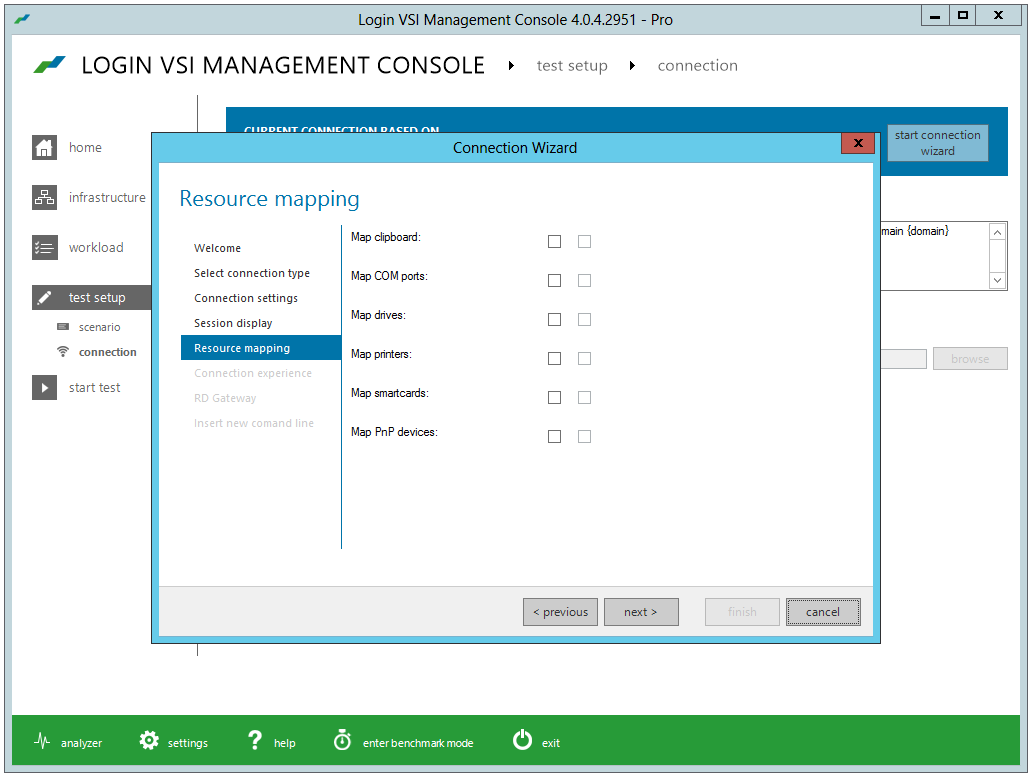
Task: Open the start test section label
Action: (94, 387)
